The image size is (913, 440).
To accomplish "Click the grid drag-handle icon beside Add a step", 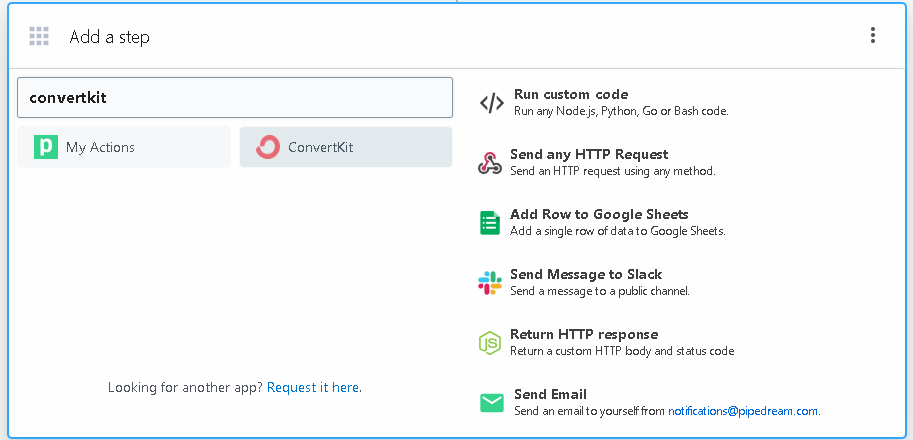I will pyautogui.click(x=39, y=36).
